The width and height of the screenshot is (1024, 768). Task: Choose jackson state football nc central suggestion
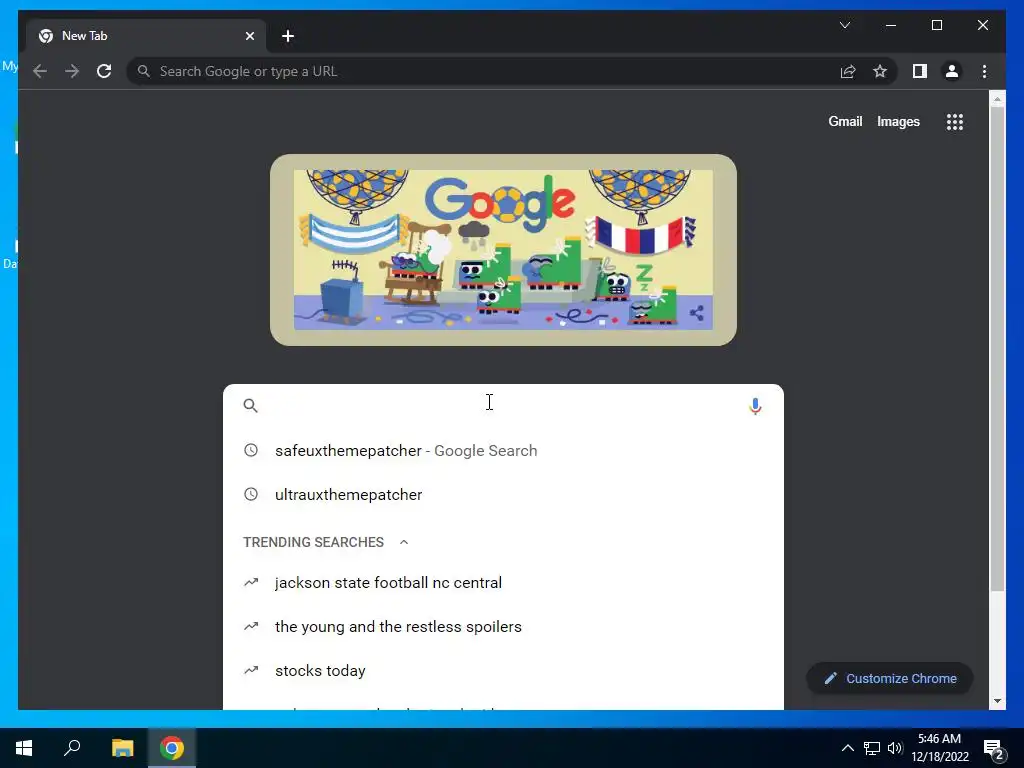(x=503, y=583)
